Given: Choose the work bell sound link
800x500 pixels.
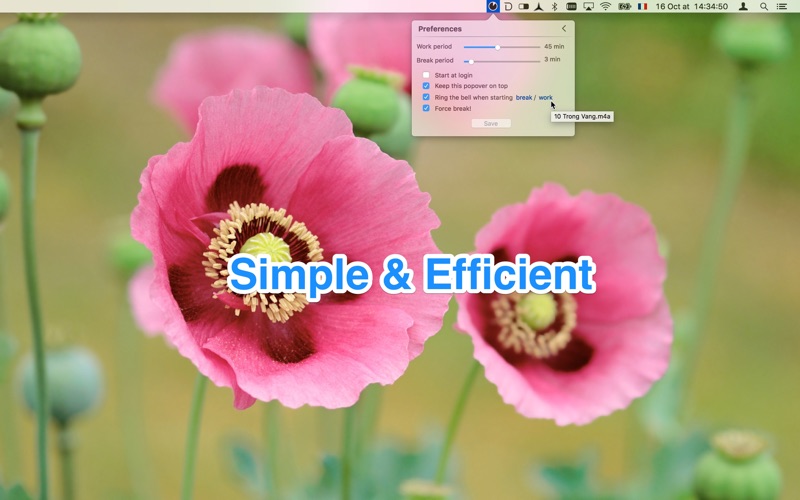Looking at the screenshot, I should (x=545, y=97).
